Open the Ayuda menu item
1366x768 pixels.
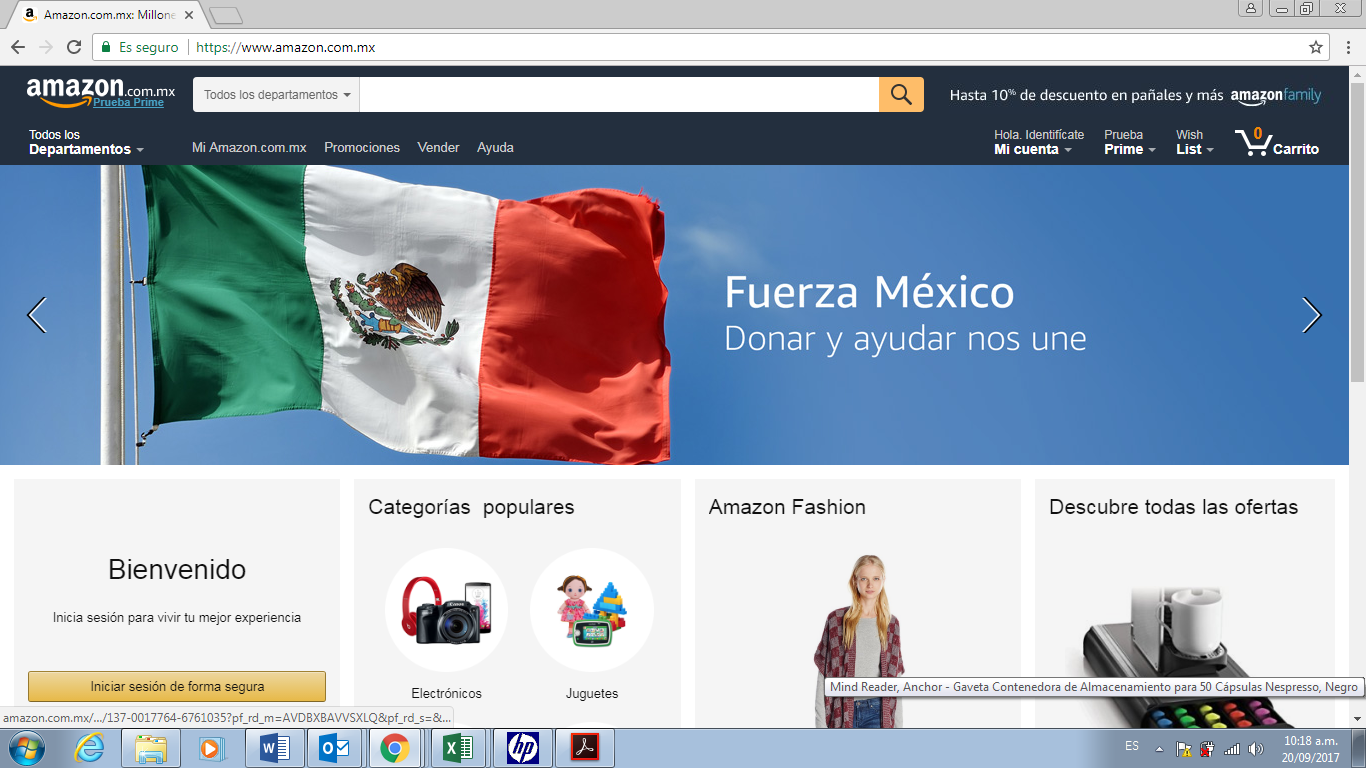(495, 147)
